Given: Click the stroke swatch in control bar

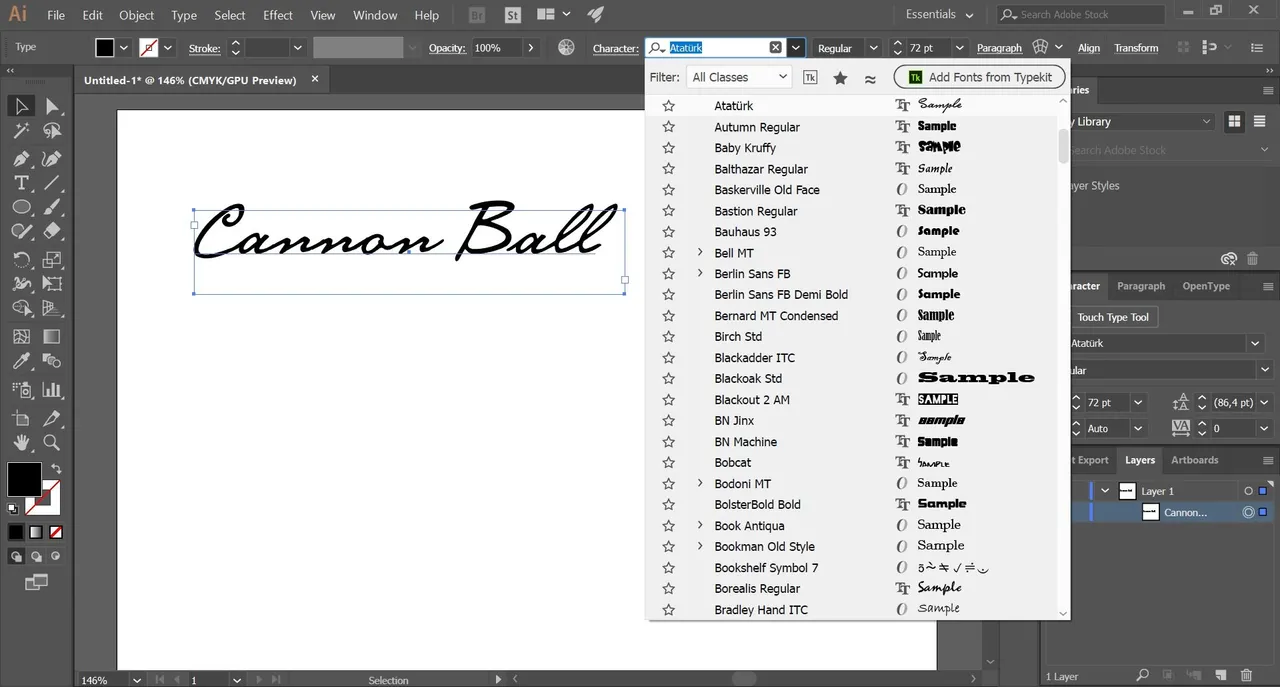Looking at the screenshot, I should pyautogui.click(x=148, y=47).
